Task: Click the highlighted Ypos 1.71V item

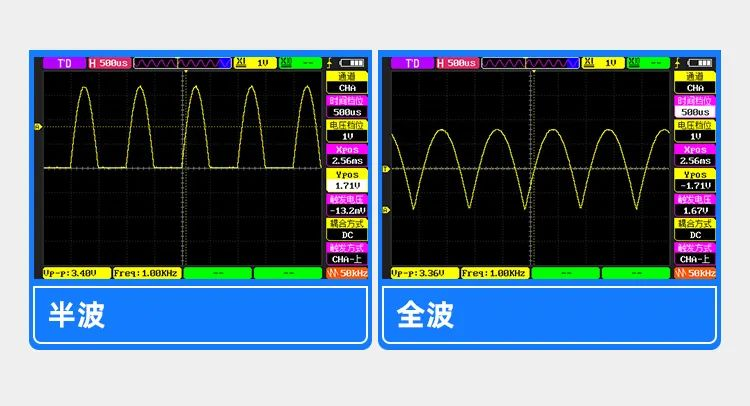Action: pos(347,180)
